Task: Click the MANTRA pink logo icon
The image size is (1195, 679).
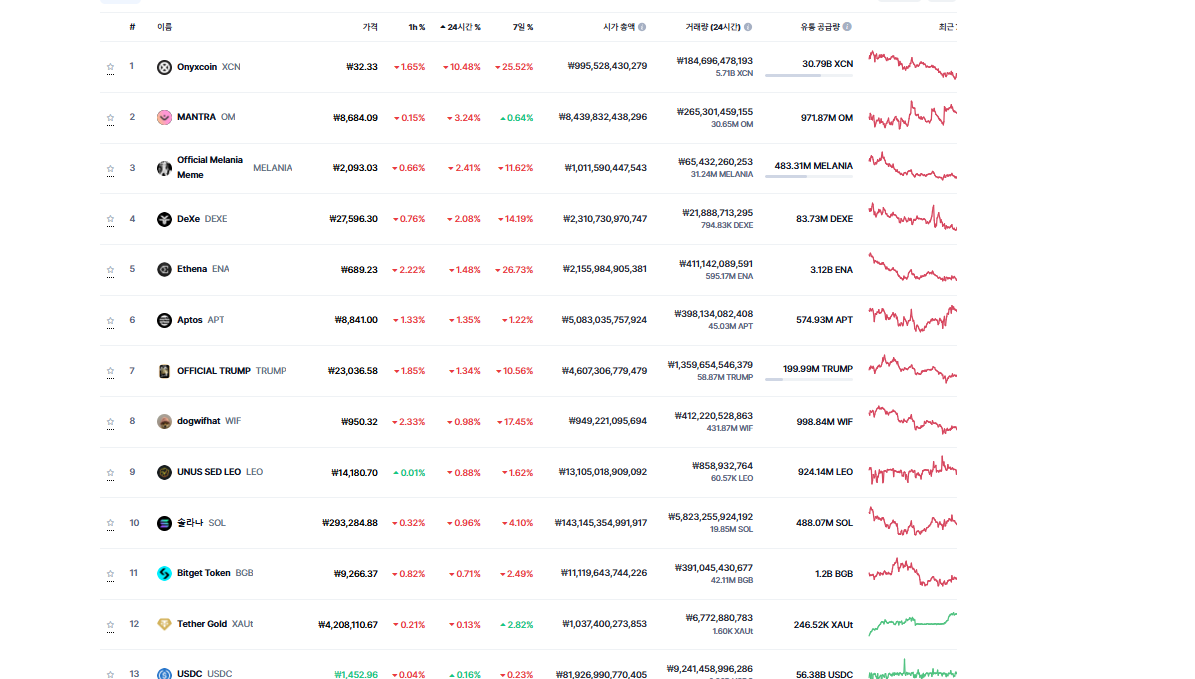Action: pos(164,117)
